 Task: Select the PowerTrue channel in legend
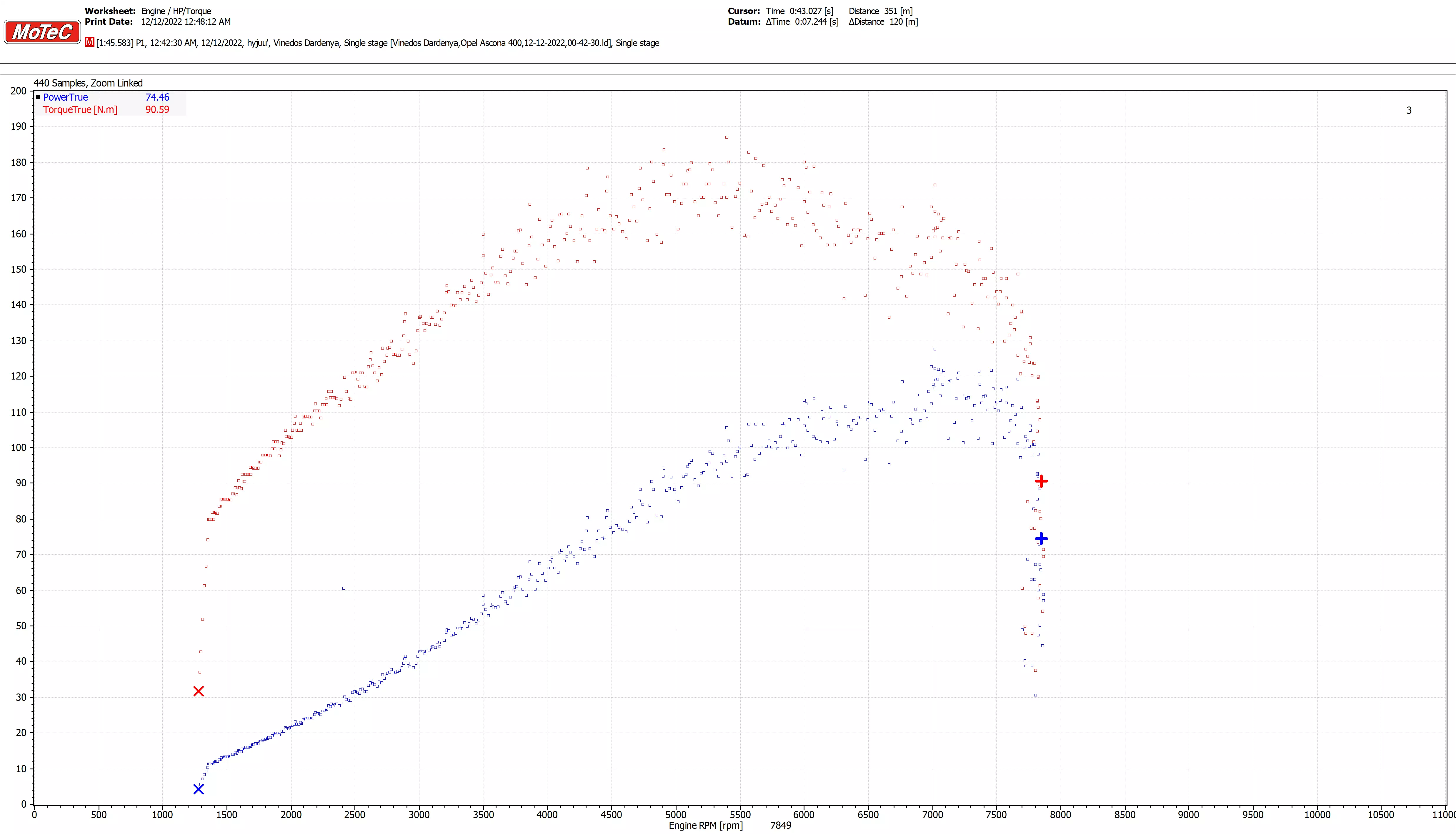[x=65, y=97]
